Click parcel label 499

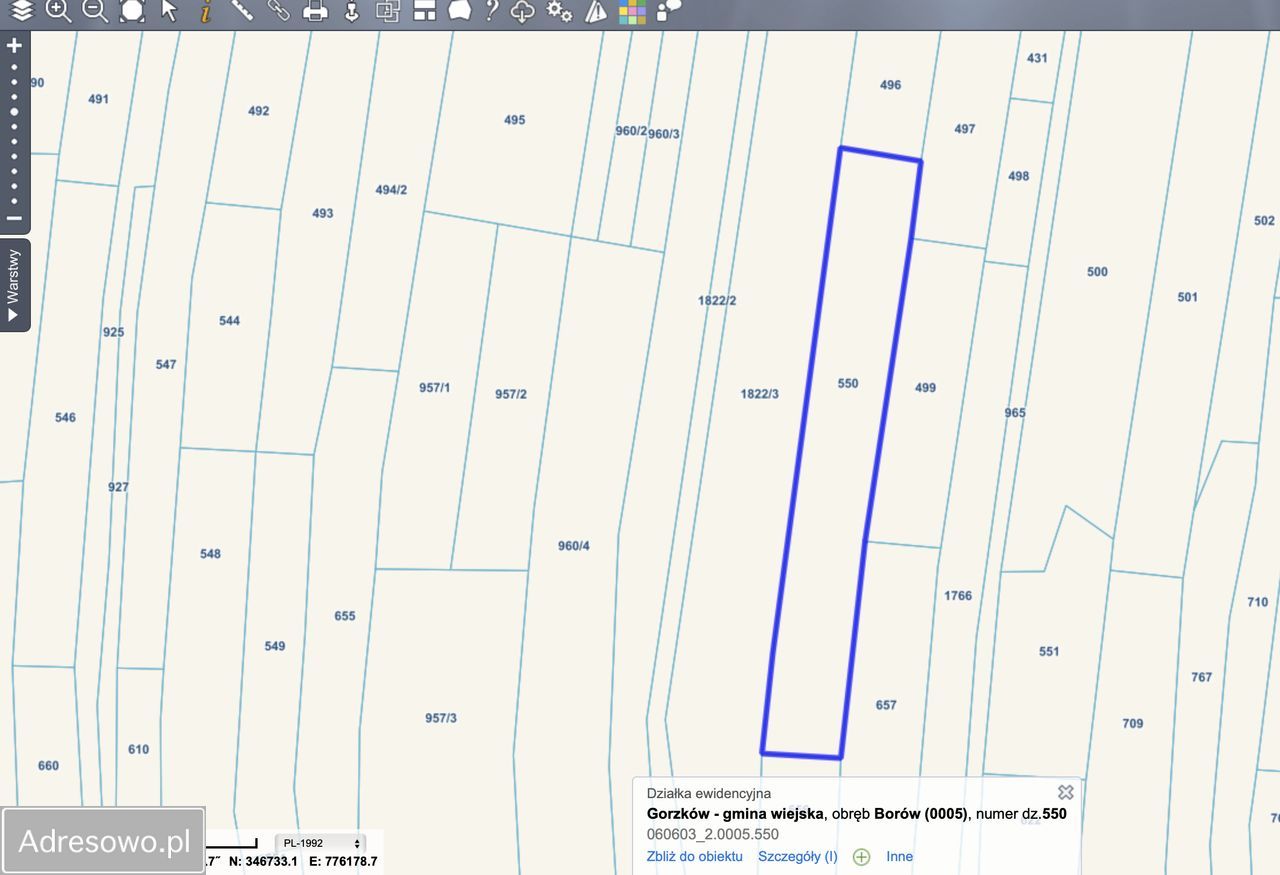coord(925,387)
